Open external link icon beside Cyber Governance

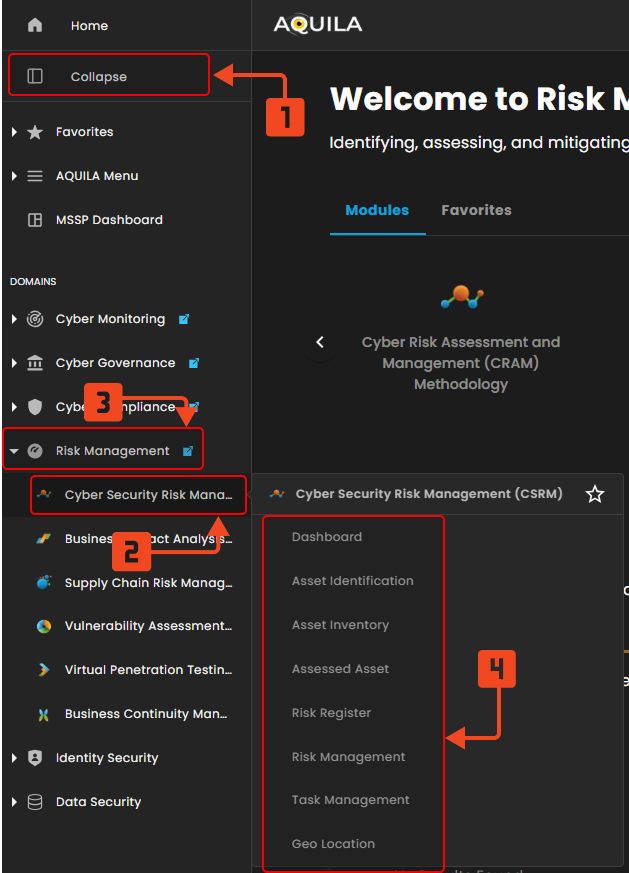click(194, 363)
